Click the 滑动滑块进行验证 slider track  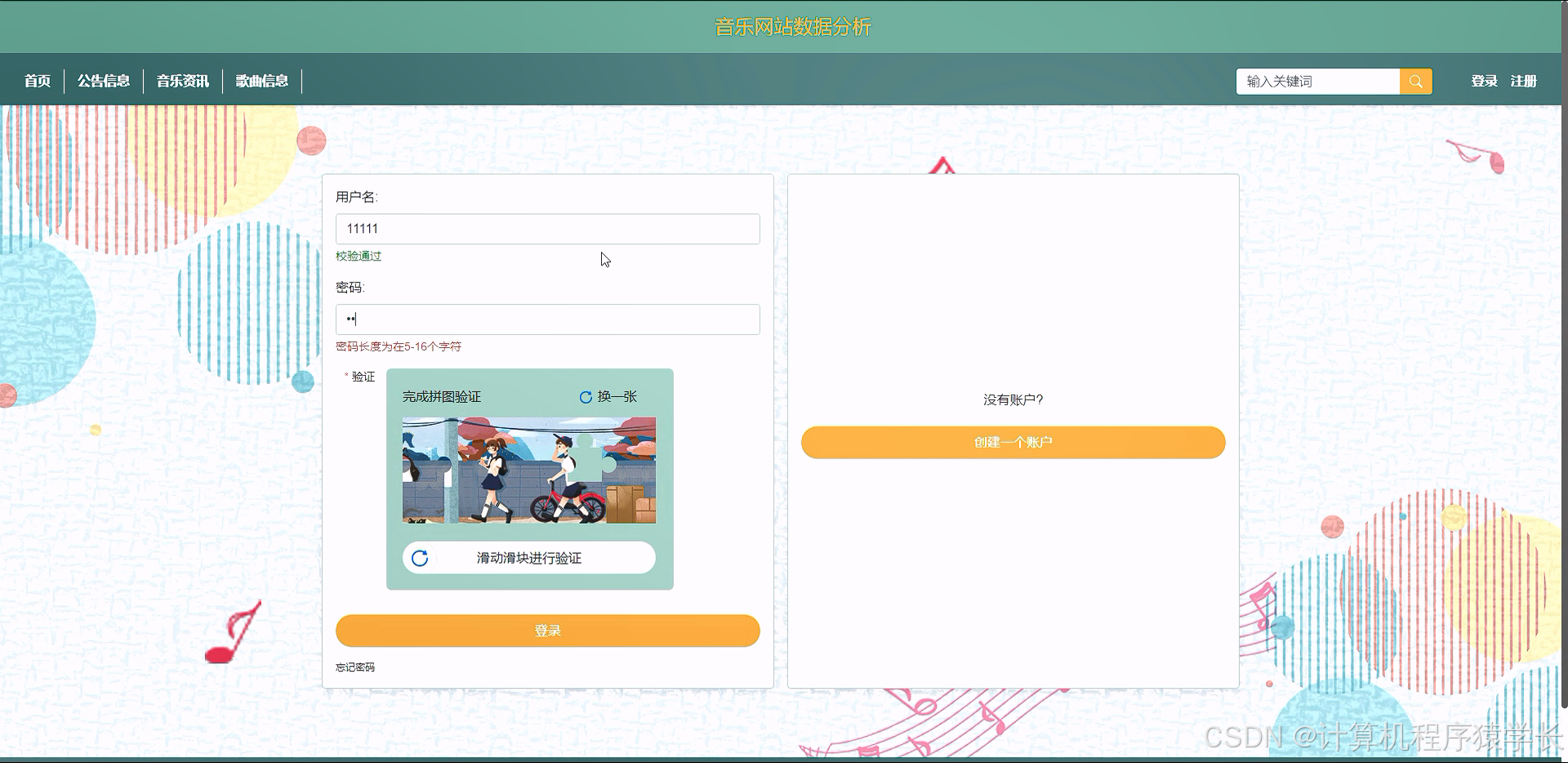528,558
